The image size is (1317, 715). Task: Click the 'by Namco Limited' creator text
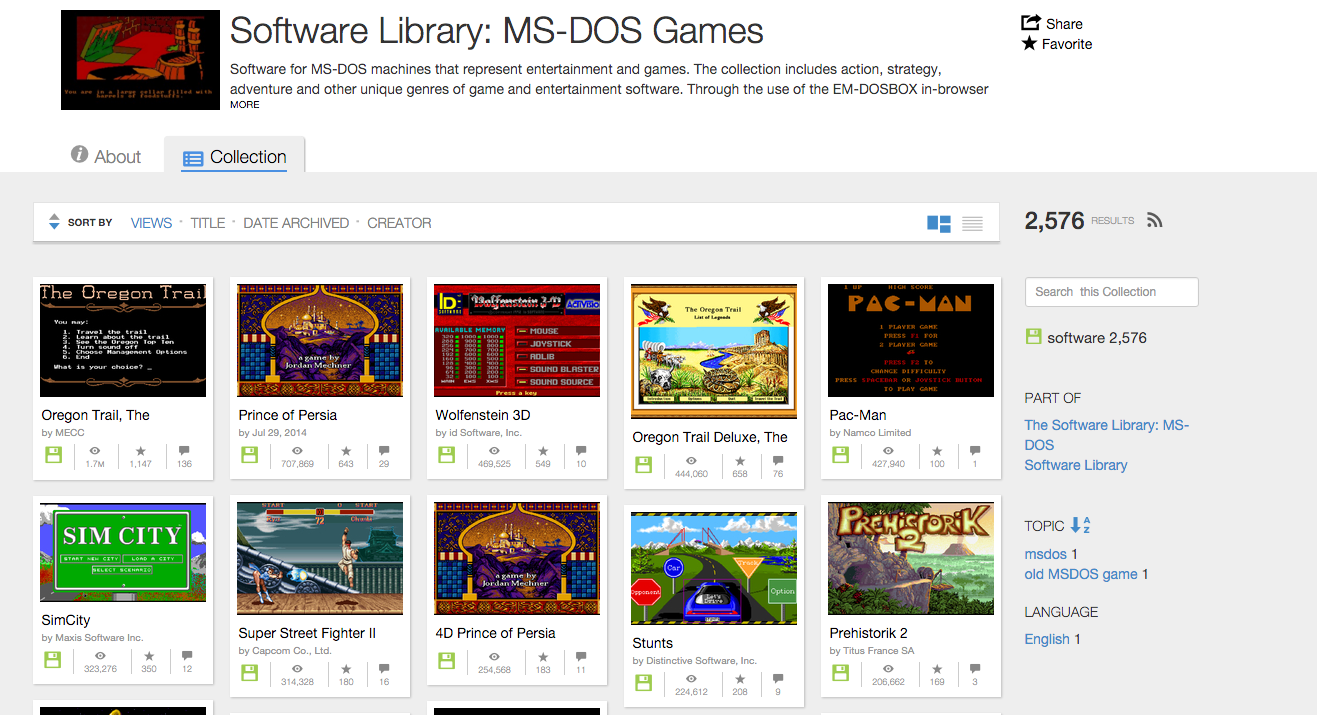click(870, 433)
